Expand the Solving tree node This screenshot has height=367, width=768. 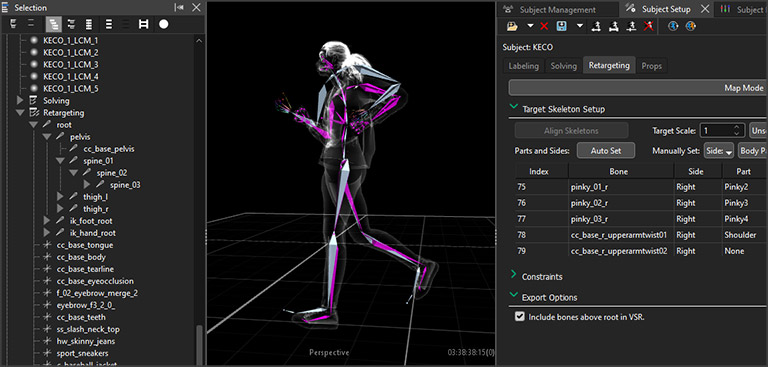20,100
